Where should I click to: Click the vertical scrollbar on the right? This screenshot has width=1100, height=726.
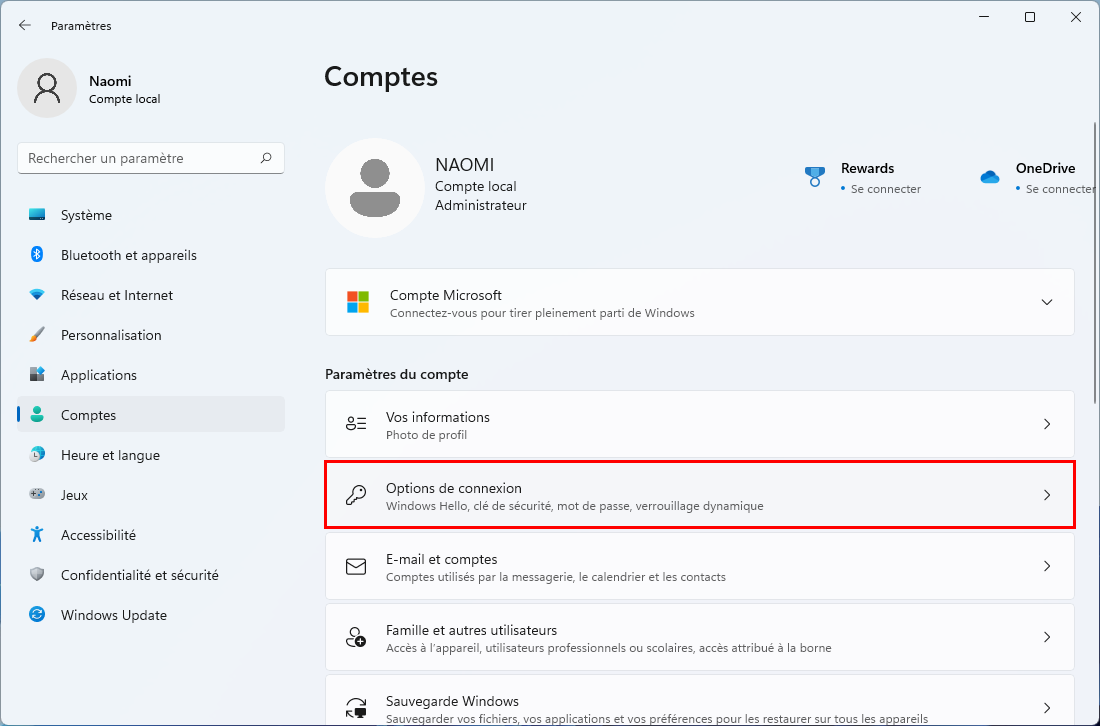point(1096,263)
